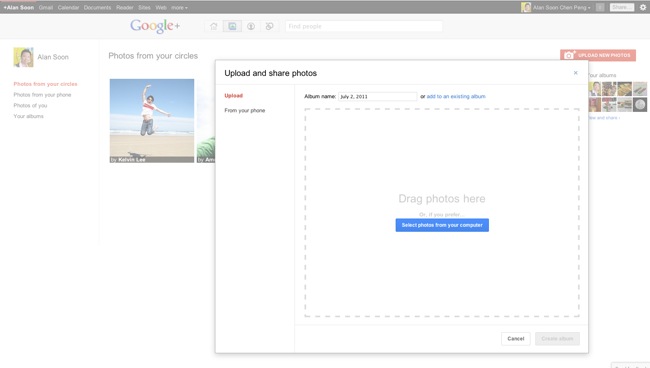Viewport: 650px width, 368px height.
Task: Click Alan Soon's profile picture in the sidebar
Action: tap(23, 57)
